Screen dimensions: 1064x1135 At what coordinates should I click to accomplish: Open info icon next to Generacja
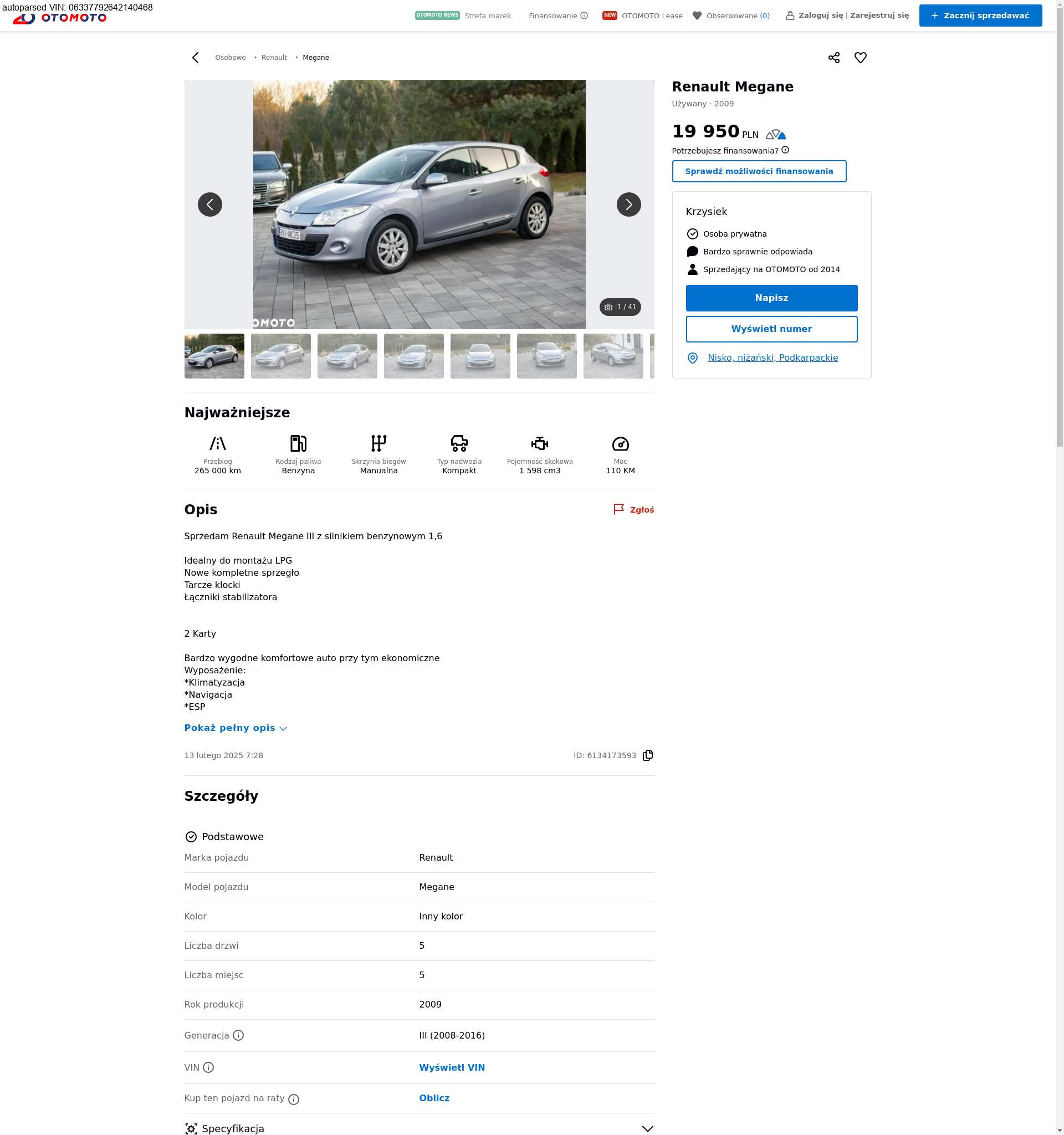(x=238, y=1035)
